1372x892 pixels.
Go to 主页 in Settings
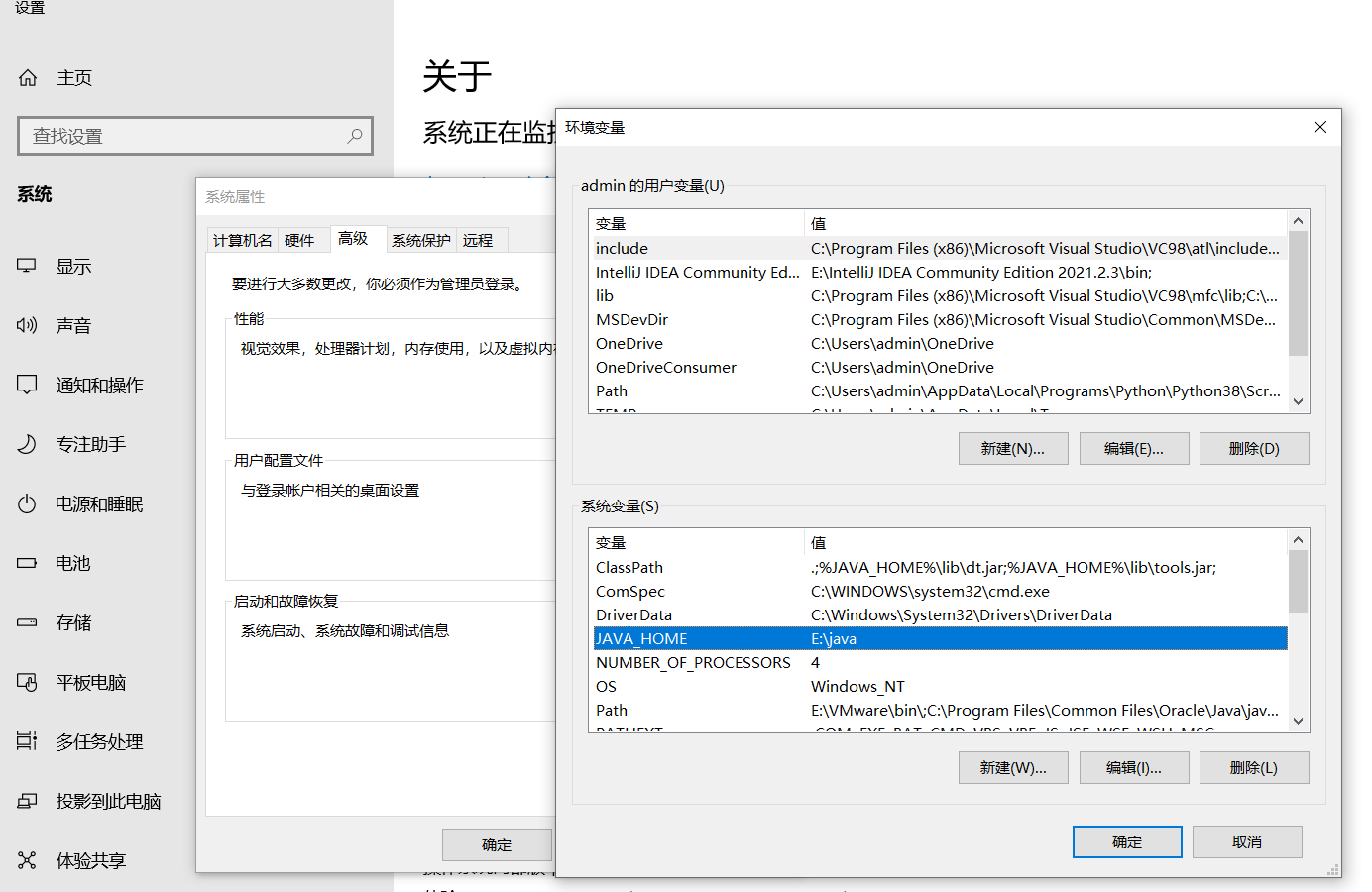[74, 77]
